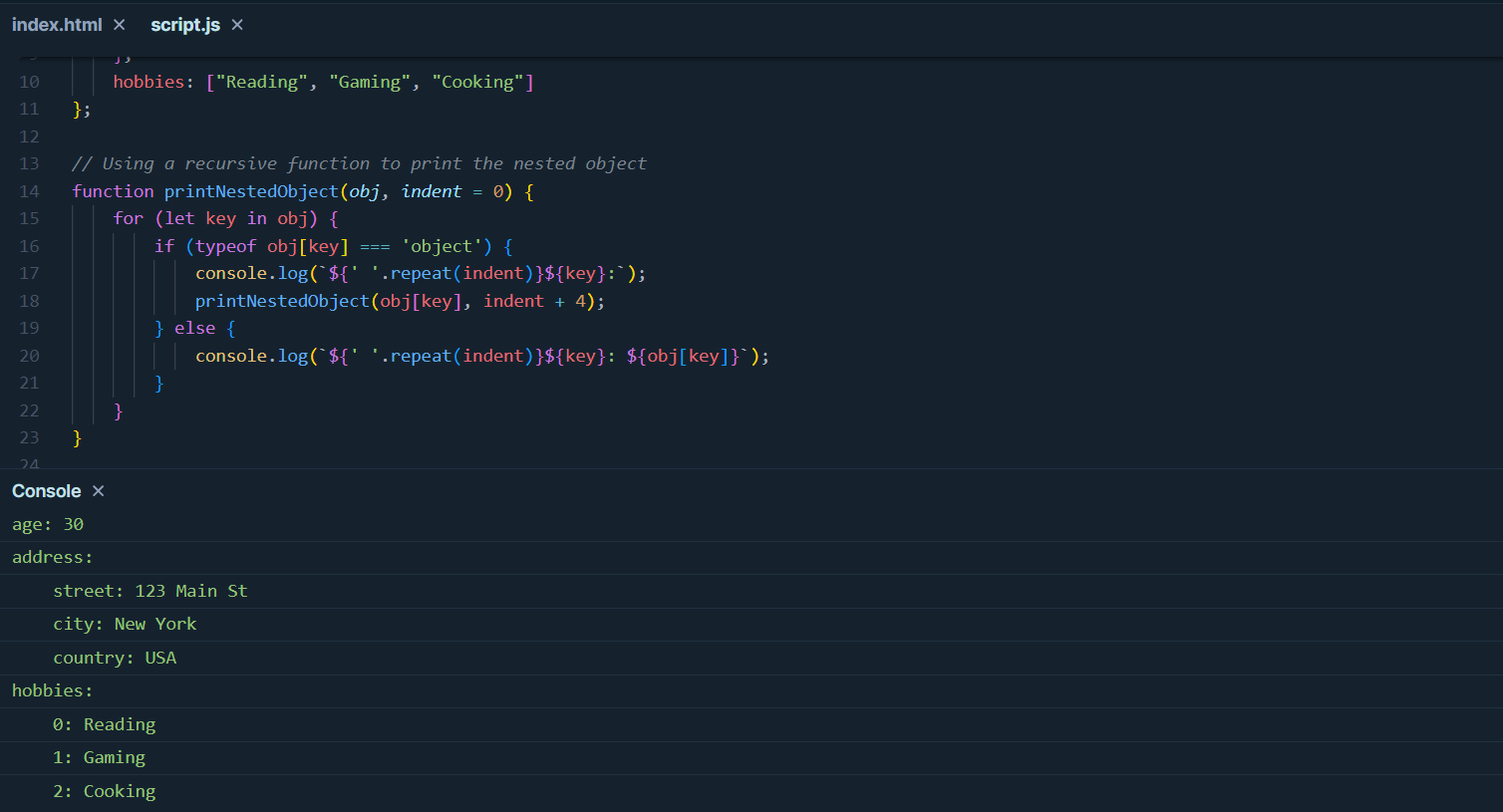Screen dimensions: 1503x812
Task: Click the for keyword on line 15
Action: pyautogui.click(x=129, y=218)
